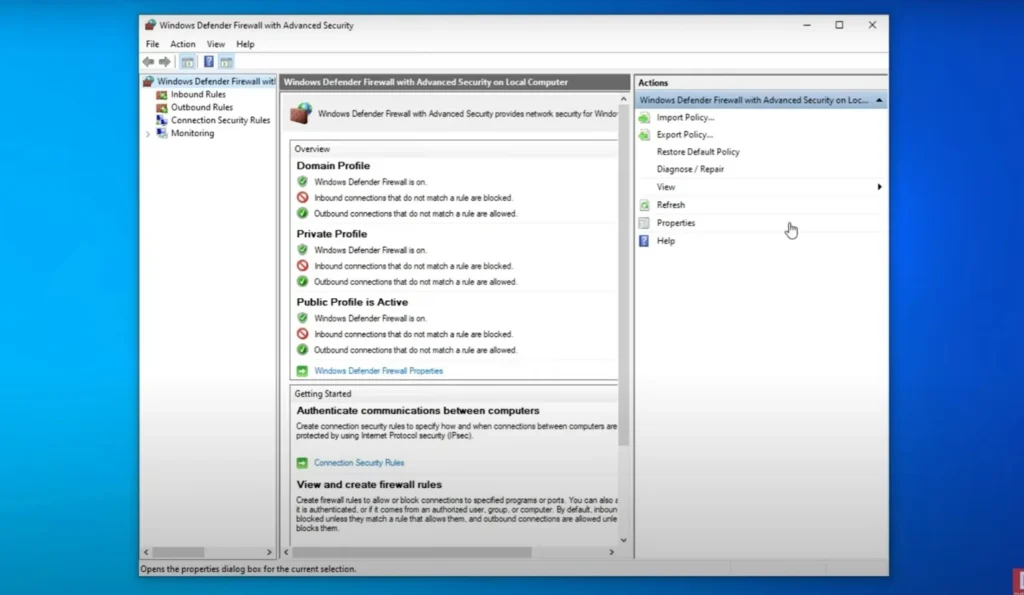
Task: Click the Private Profile heading
Action: (332, 234)
